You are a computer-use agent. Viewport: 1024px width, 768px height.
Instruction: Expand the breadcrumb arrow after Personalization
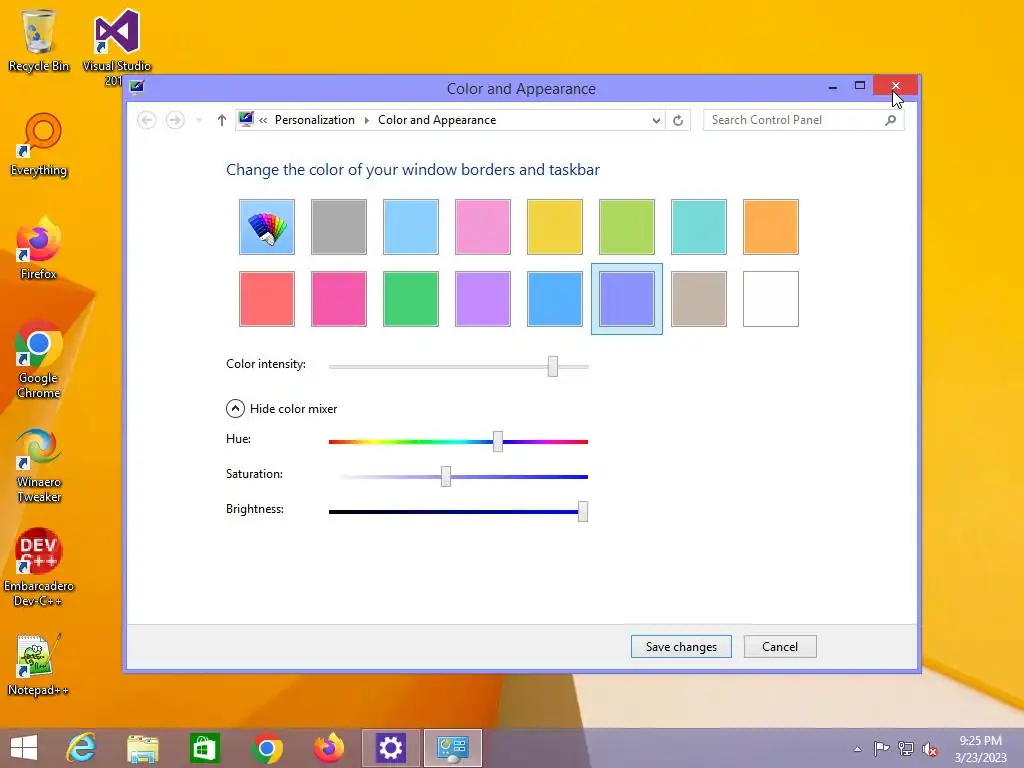(366, 120)
